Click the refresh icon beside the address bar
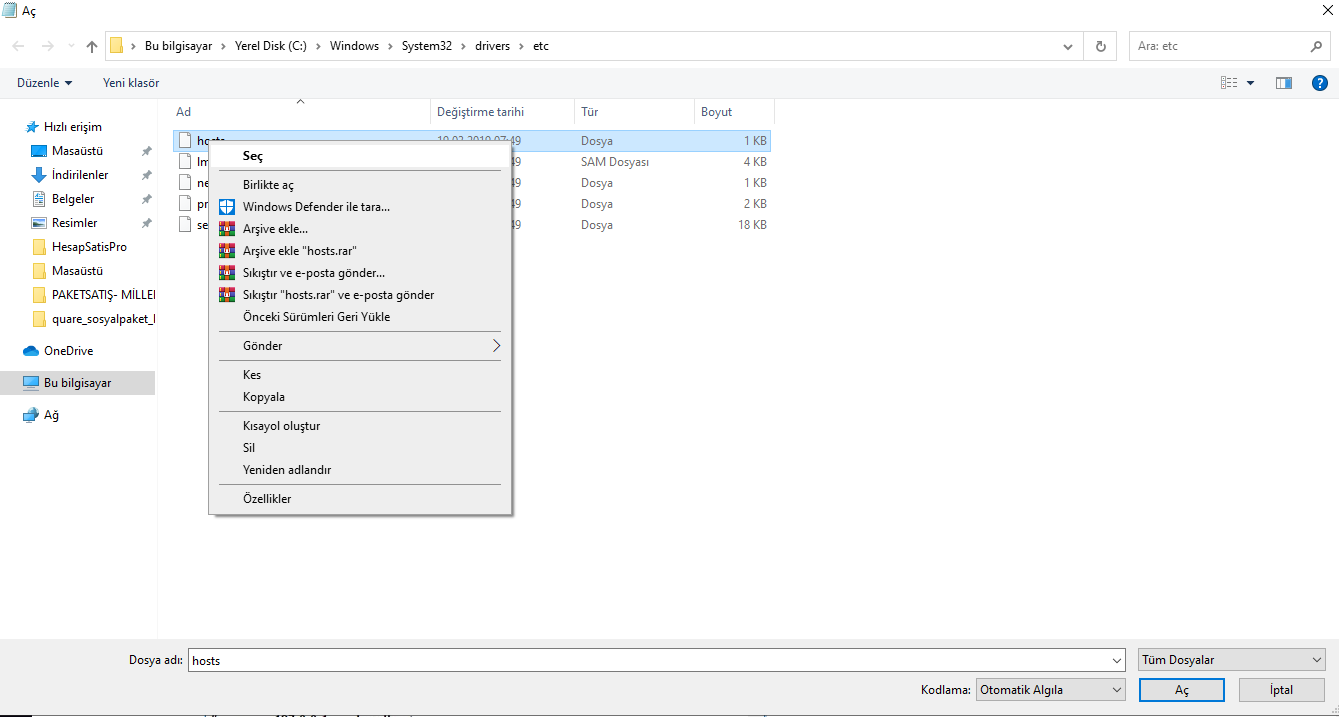 (1101, 46)
